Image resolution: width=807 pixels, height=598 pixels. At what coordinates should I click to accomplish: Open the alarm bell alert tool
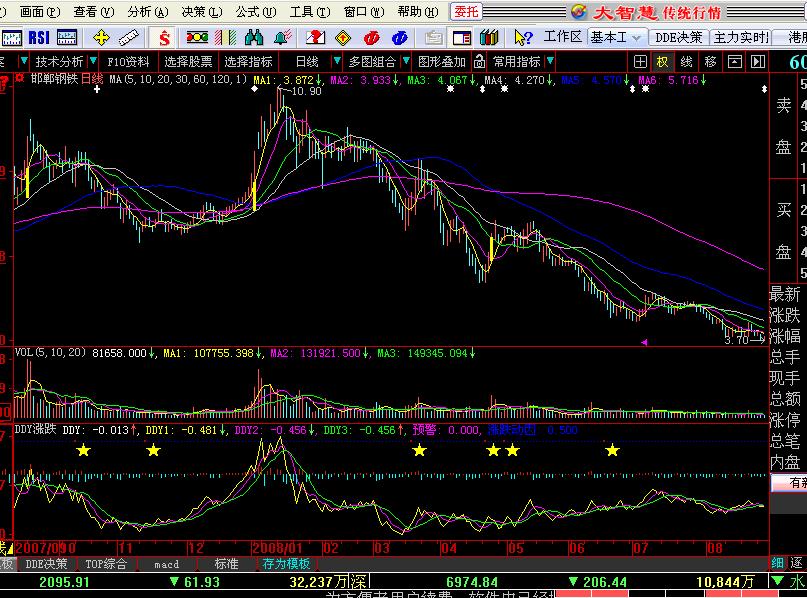[x=283, y=38]
